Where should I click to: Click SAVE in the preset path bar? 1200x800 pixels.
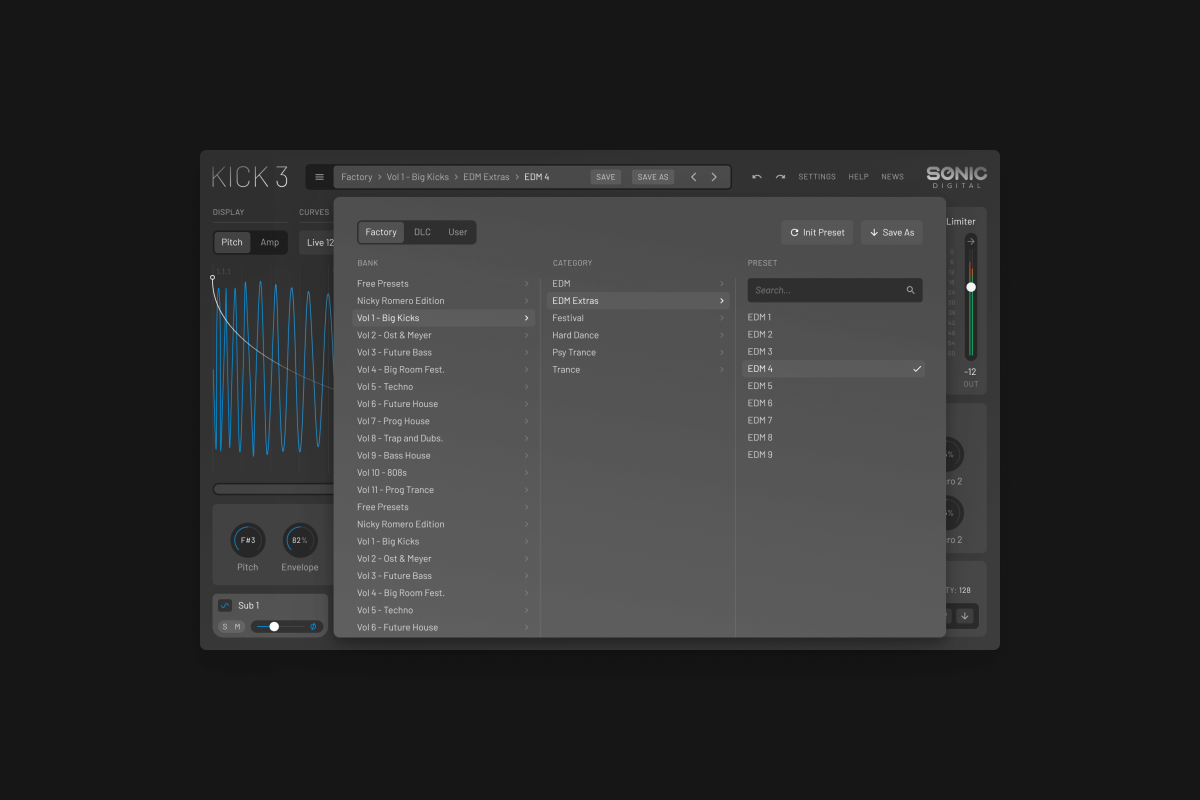(605, 177)
